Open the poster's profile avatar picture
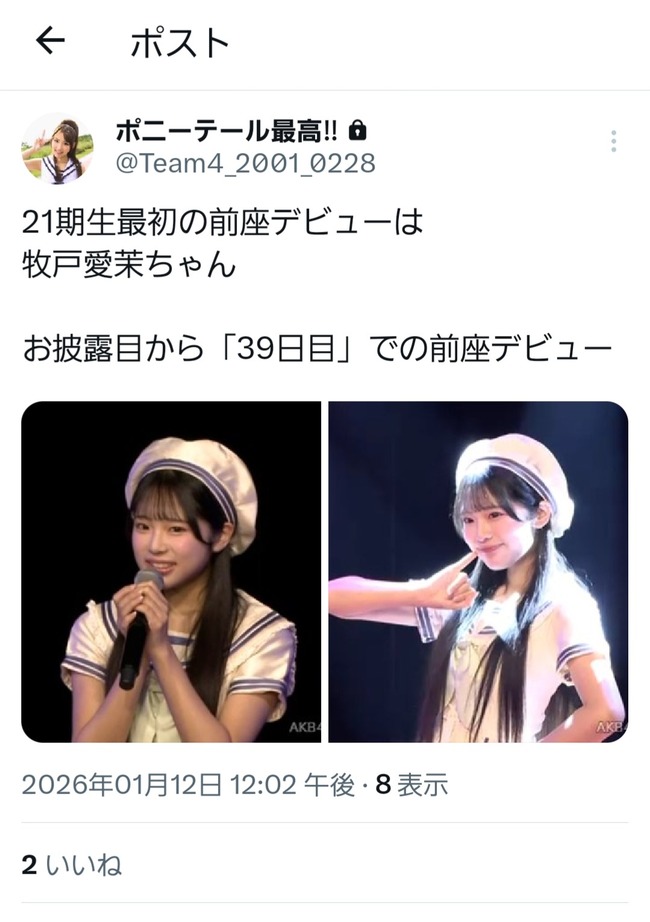Screen dimensions: 650x922 click(x=57, y=149)
